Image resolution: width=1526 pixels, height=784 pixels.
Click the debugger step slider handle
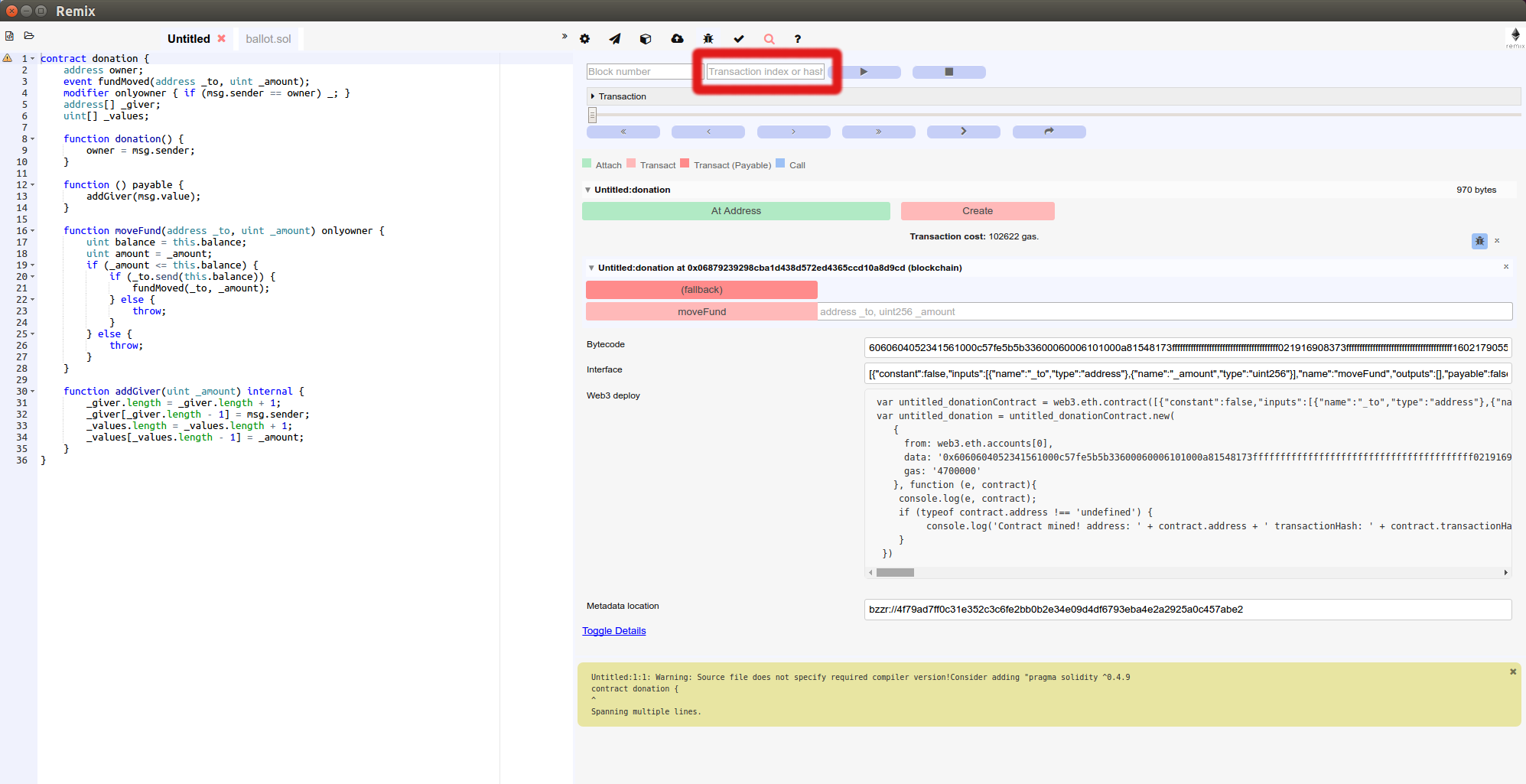pyautogui.click(x=592, y=115)
